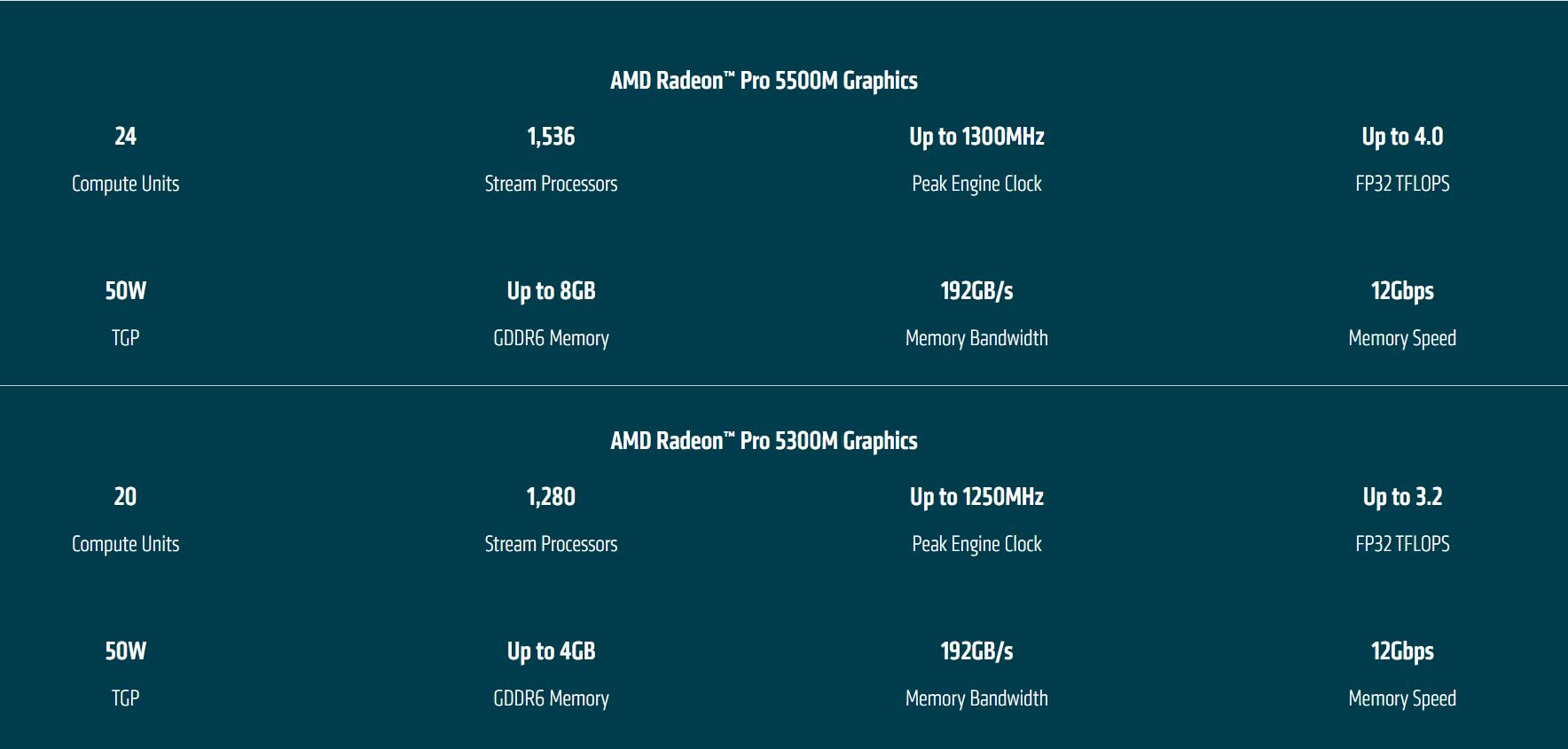The height and width of the screenshot is (749, 1568).
Task: Click the Up to 8GB memory value
Action: [551, 291]
